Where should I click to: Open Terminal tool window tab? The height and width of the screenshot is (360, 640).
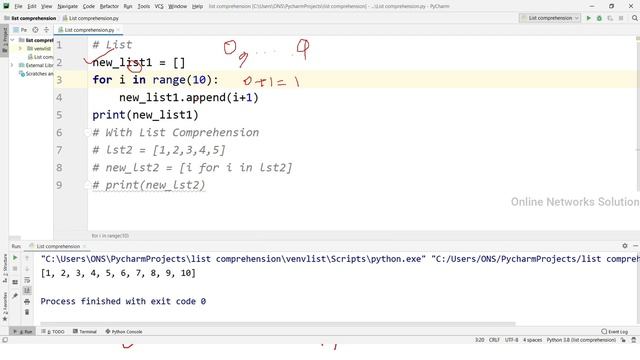(x=84, y=331)
